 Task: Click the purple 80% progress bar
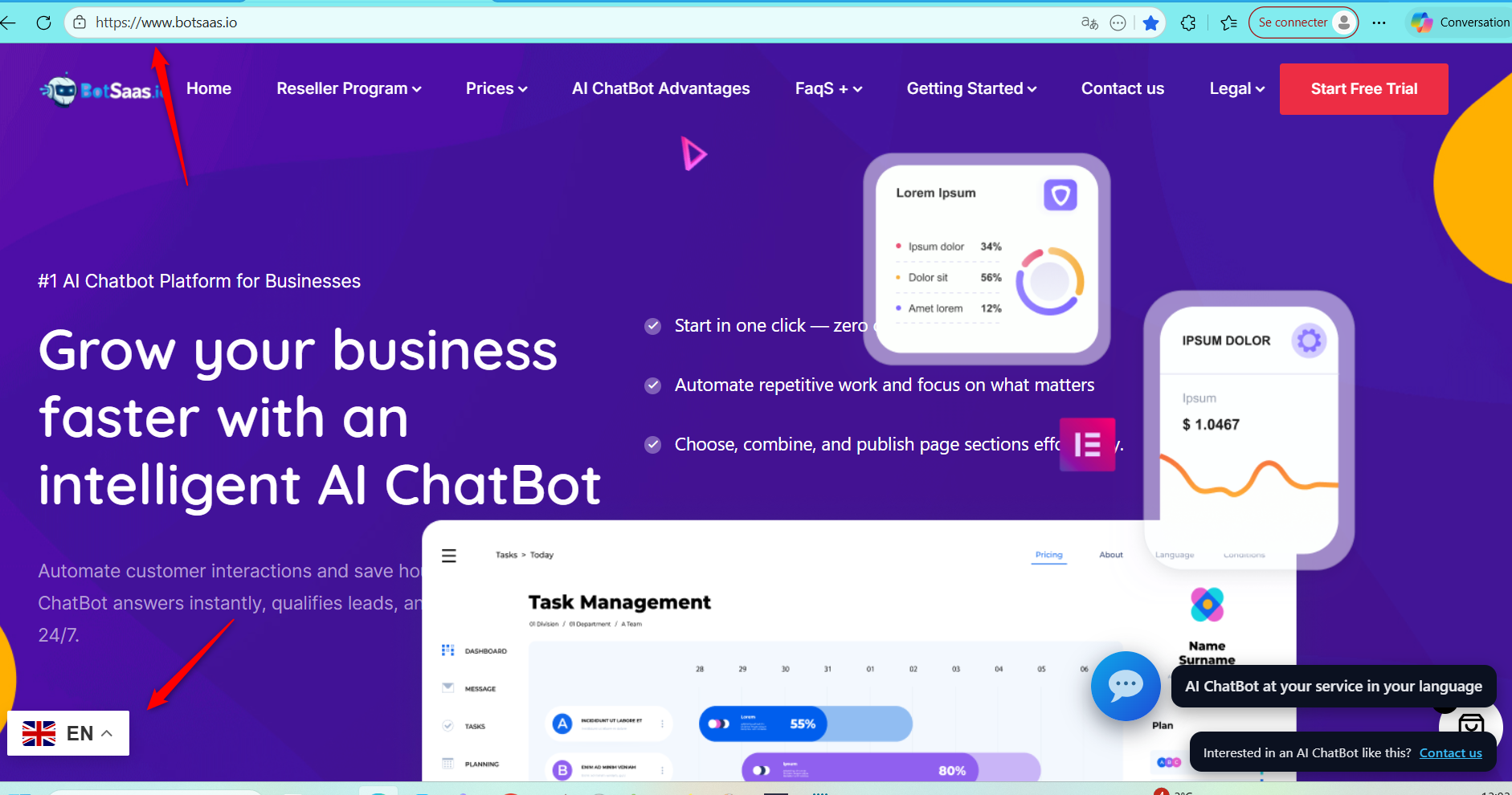tap(892, 770)
